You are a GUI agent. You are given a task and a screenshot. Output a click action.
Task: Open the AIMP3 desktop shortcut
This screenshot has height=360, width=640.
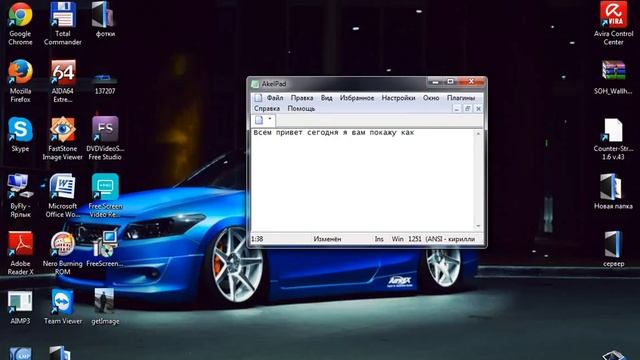[x=20, y=302]
